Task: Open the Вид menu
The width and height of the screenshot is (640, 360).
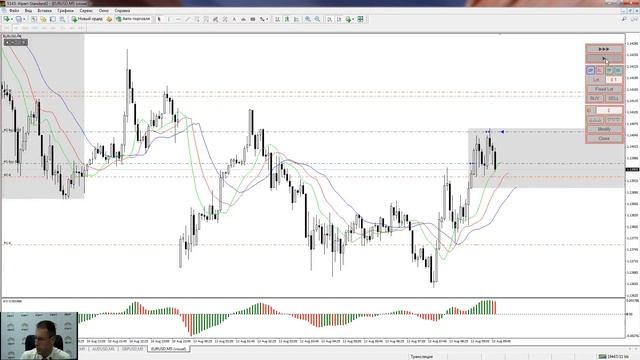Action: 28,11
